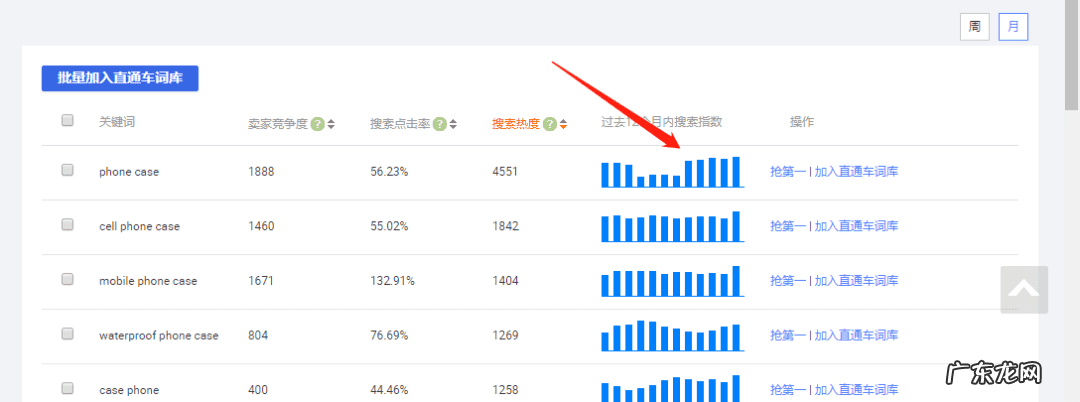Click keyword text 'mobile phone case'
This screenshot has width=1080, height=402.
(x=148, y=281)
